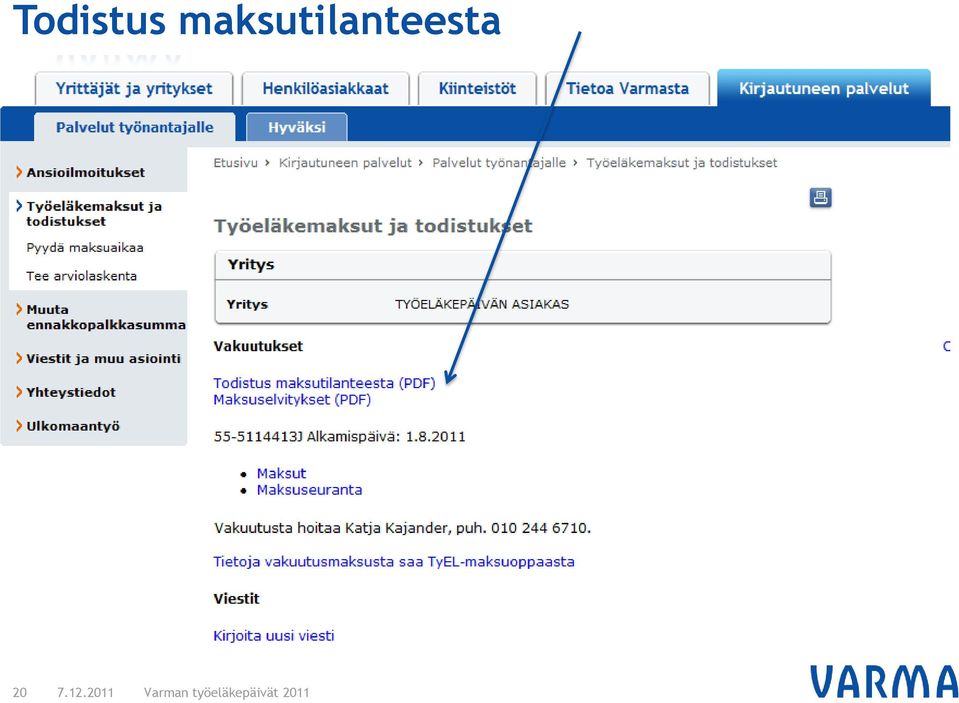The width and height of the screenshot is (959, 703).
Task: Click chevron arrow beside Ansioilmoitukset
Action: coord(19,173)
